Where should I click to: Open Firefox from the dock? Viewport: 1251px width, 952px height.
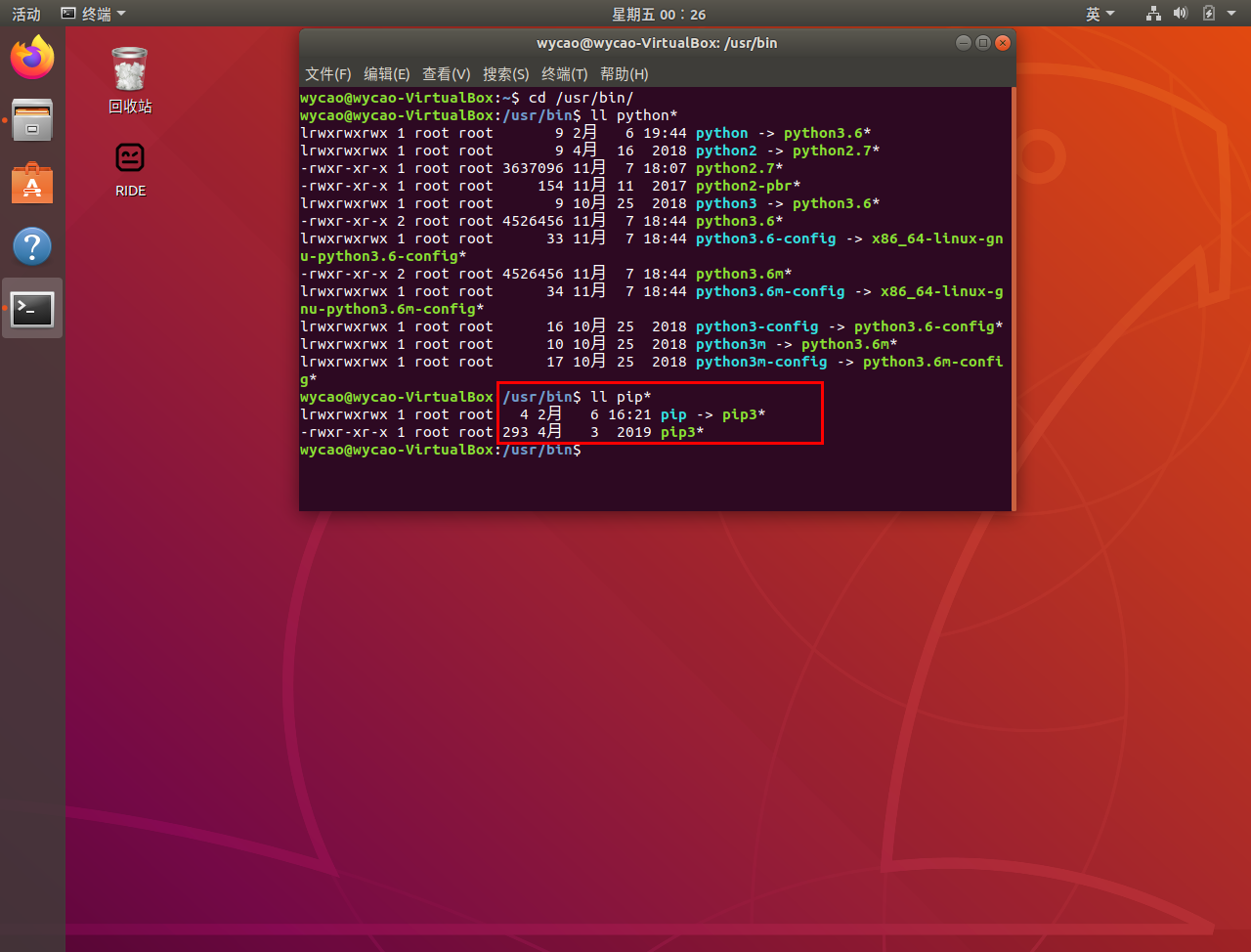pyautogui.click(x=32, y=58)
